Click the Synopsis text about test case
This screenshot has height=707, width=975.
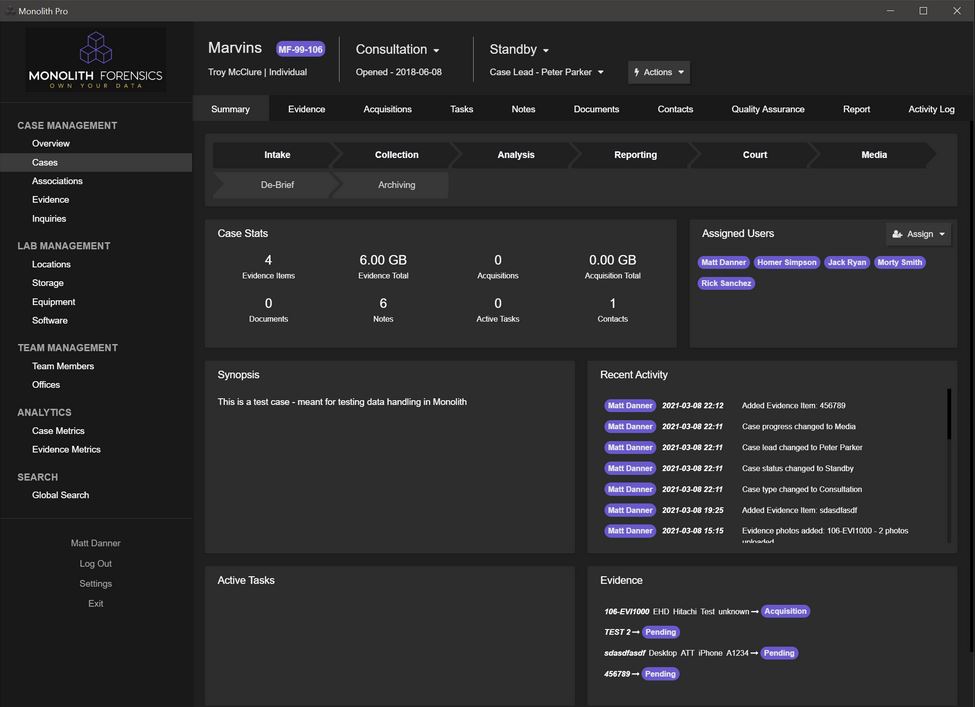tap(342, 402)
